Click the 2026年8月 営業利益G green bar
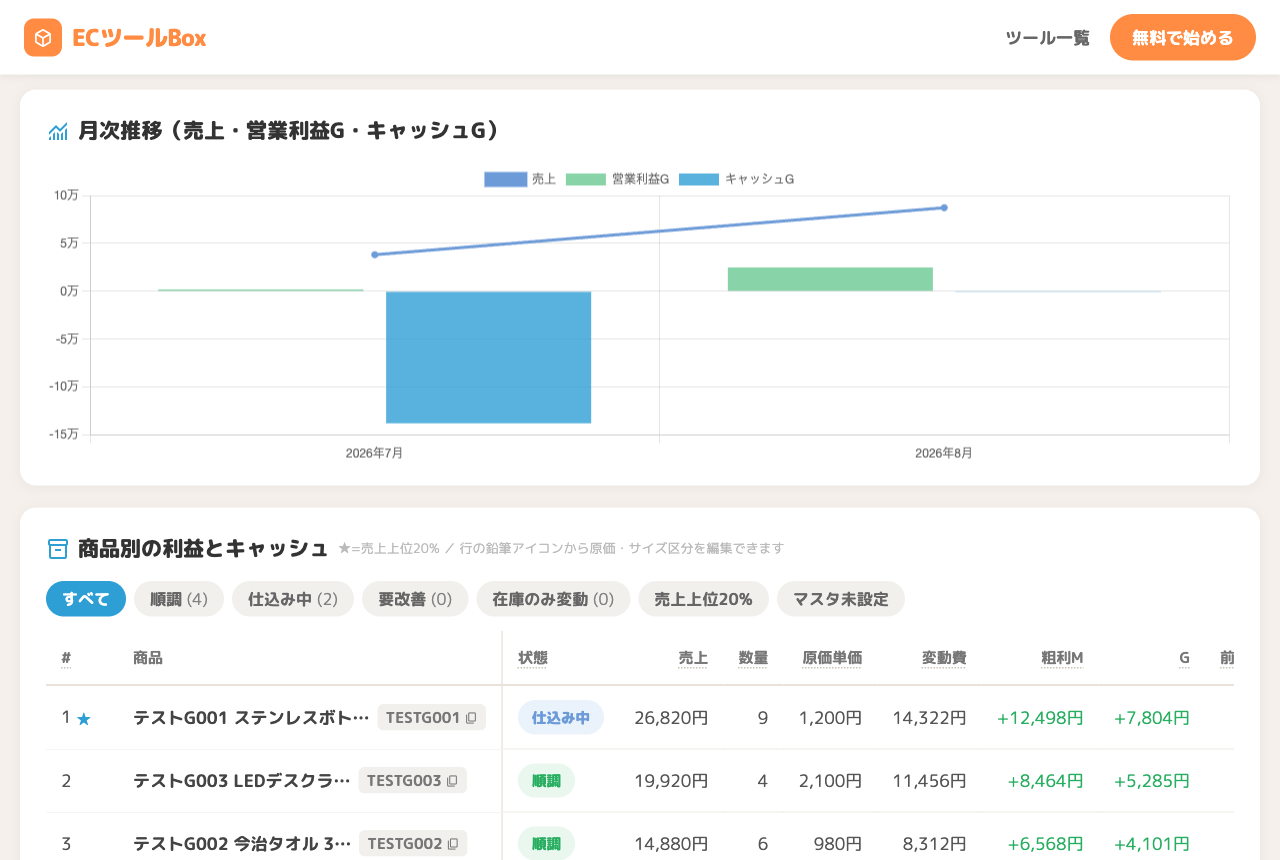Image resolution: width=1280 pixels, height=860 pixels. (x=830, y=279)
